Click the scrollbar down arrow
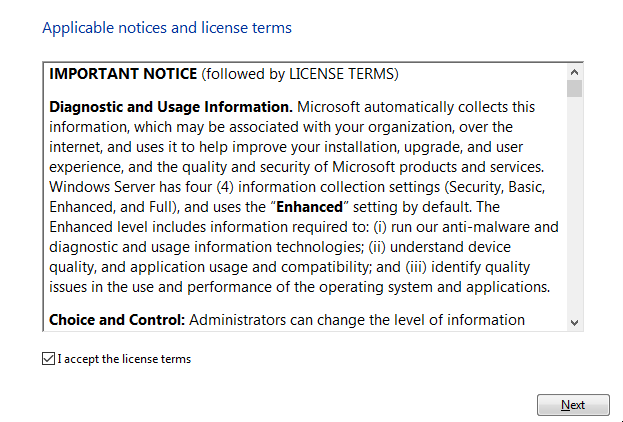 tap(574, 322)
